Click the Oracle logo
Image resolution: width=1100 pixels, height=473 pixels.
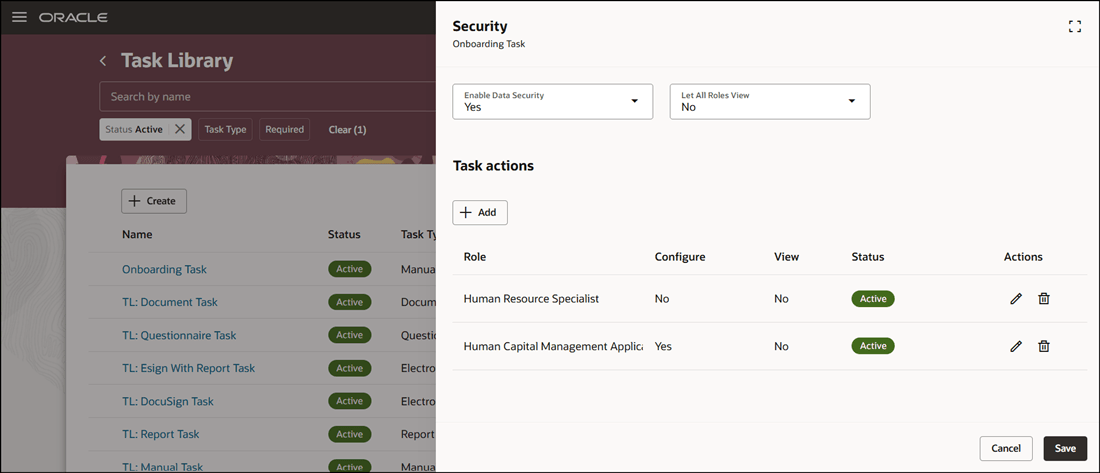[x=73, y=17]
